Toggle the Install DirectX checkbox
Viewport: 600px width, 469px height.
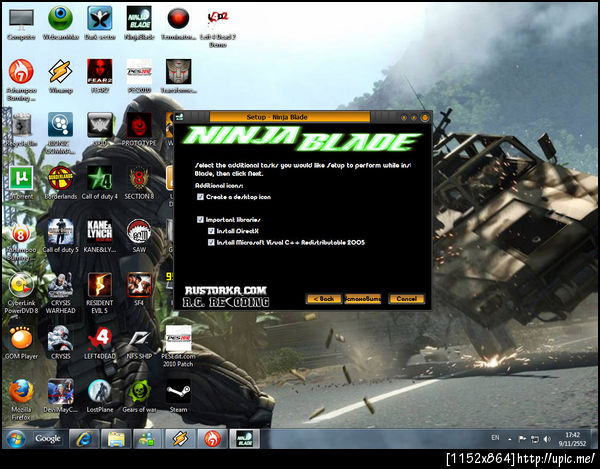click(x=211, y=231)
